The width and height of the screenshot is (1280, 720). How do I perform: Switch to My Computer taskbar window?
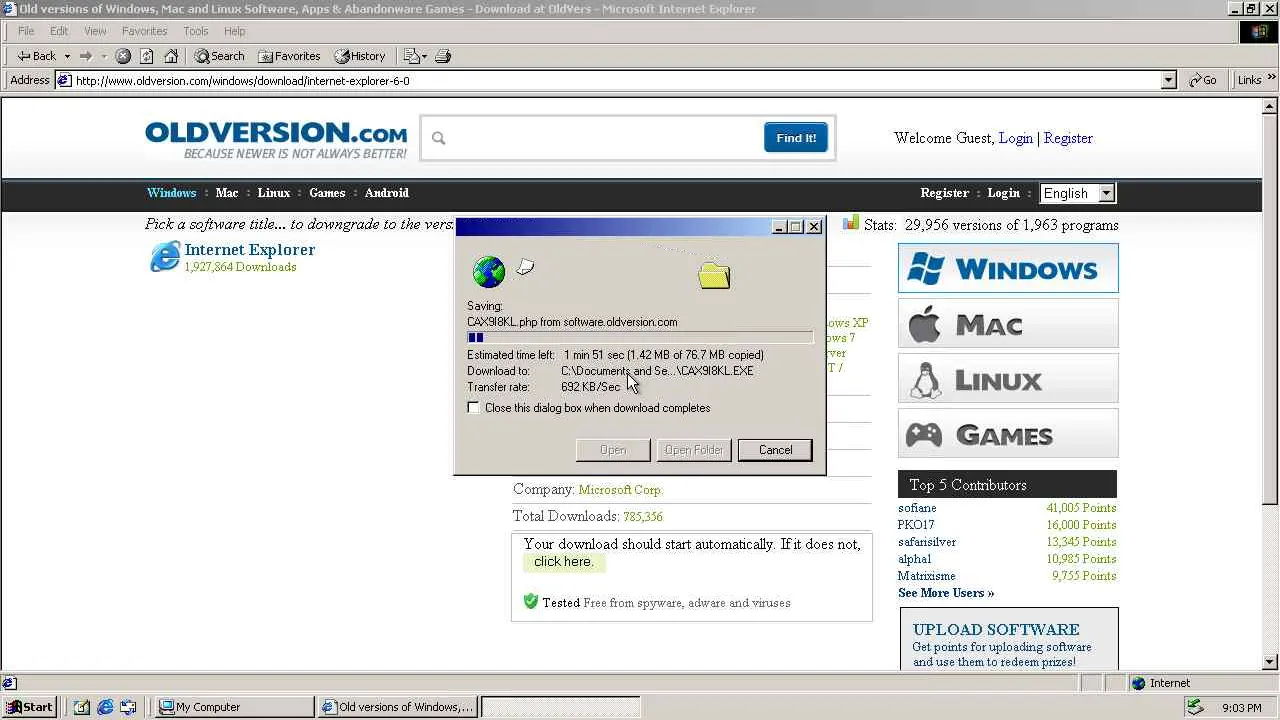coord(235,707)
